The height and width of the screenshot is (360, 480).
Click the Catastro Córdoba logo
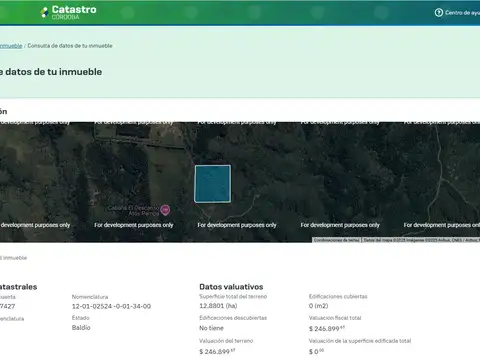pos(68,12)
